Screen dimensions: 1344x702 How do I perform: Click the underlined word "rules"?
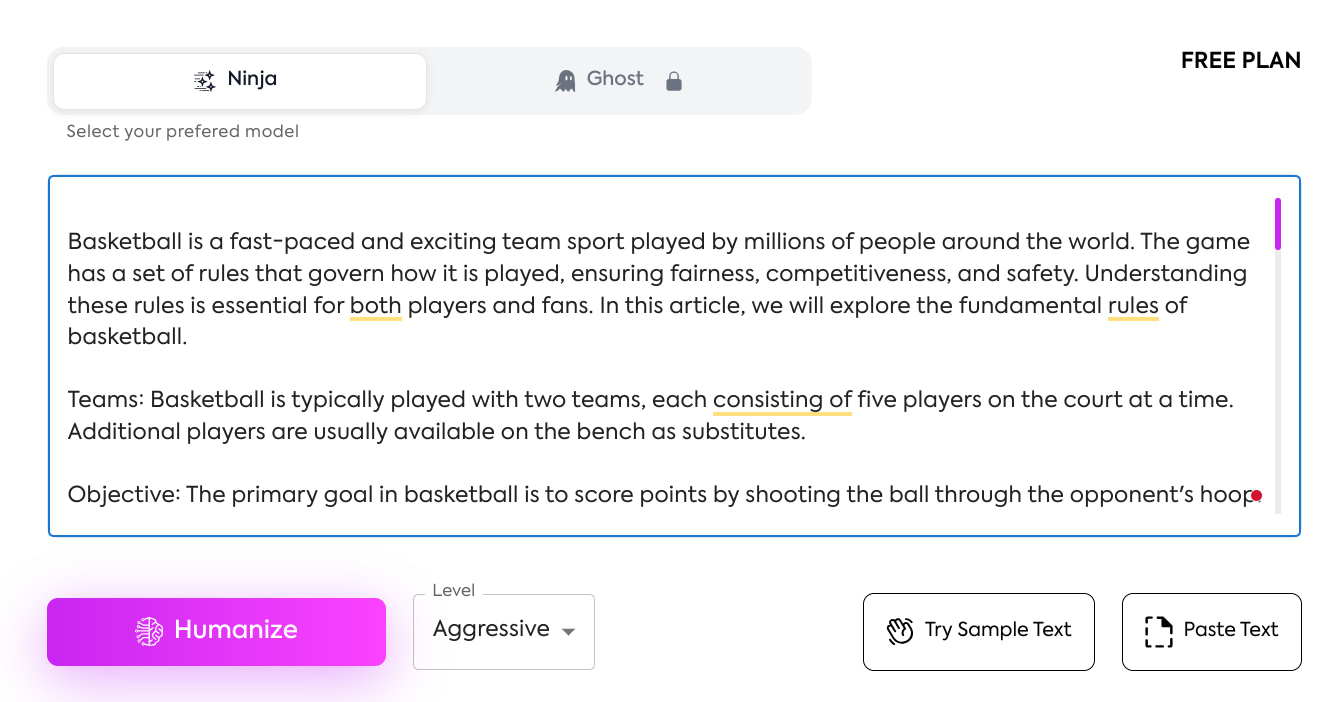click(x=1133, y=306)
